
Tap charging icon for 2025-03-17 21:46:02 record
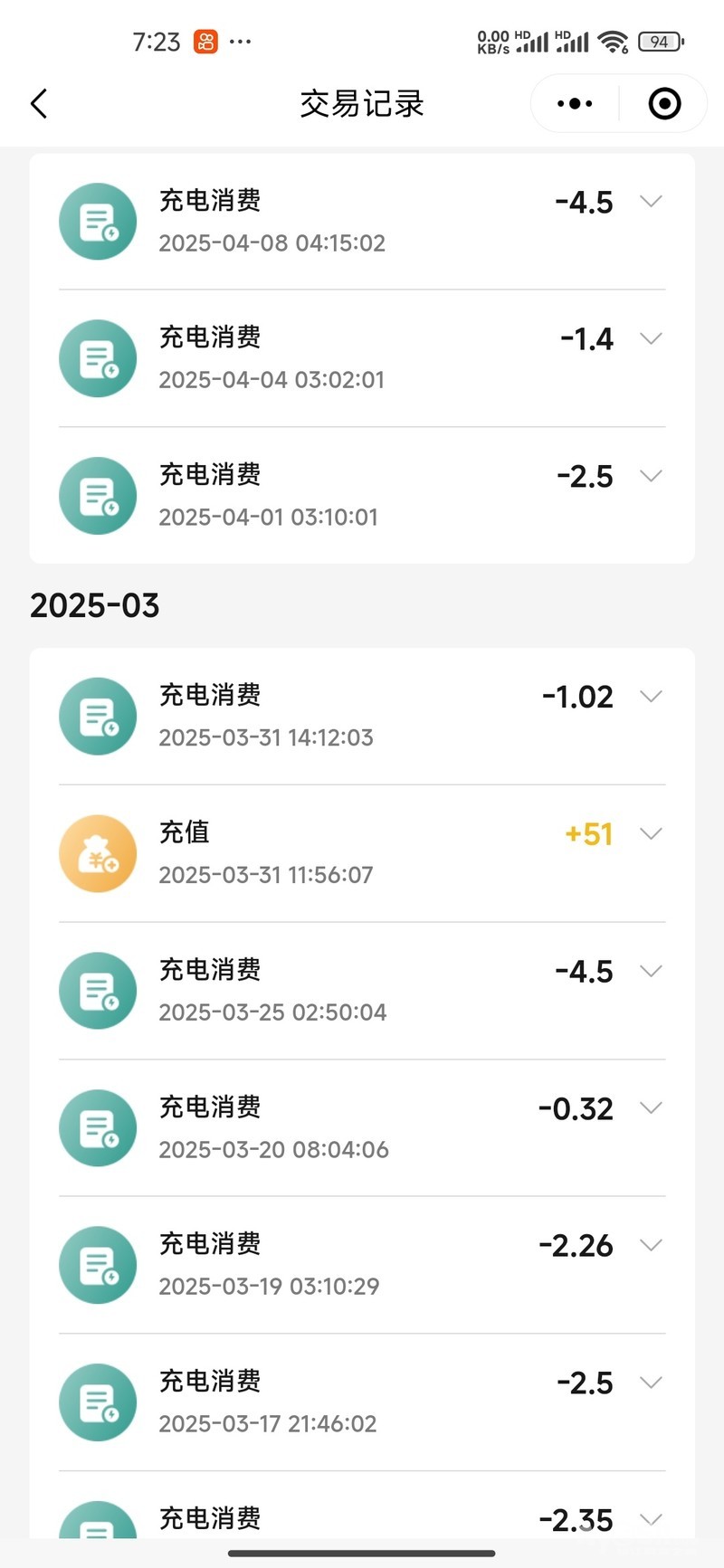pyautogui.click(x=98, y=1402)
